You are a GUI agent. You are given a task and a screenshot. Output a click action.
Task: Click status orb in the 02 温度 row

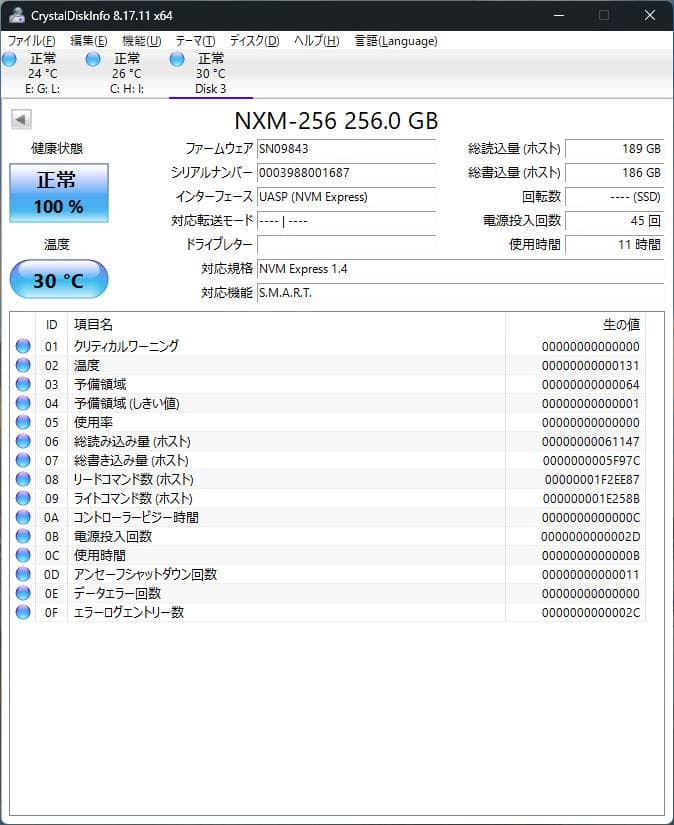(x=23, y=365)
